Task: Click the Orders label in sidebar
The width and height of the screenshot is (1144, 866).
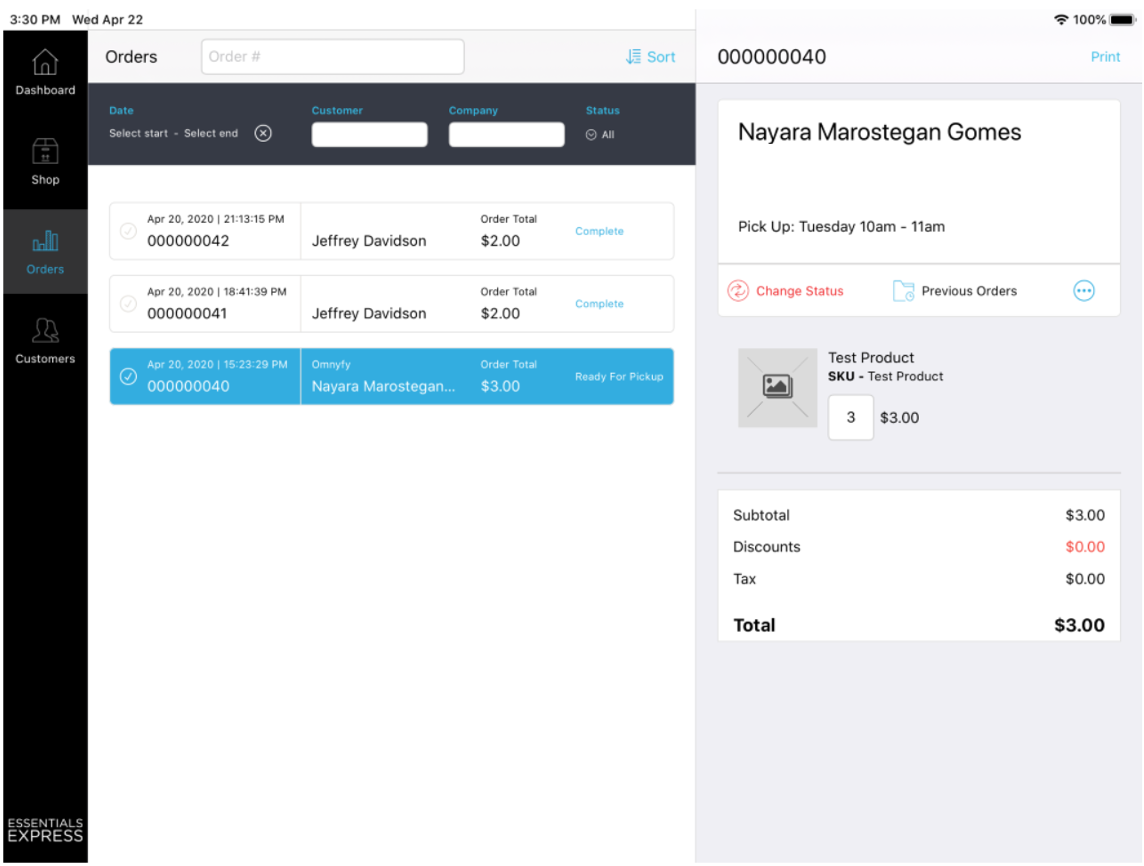Action: 45,270
